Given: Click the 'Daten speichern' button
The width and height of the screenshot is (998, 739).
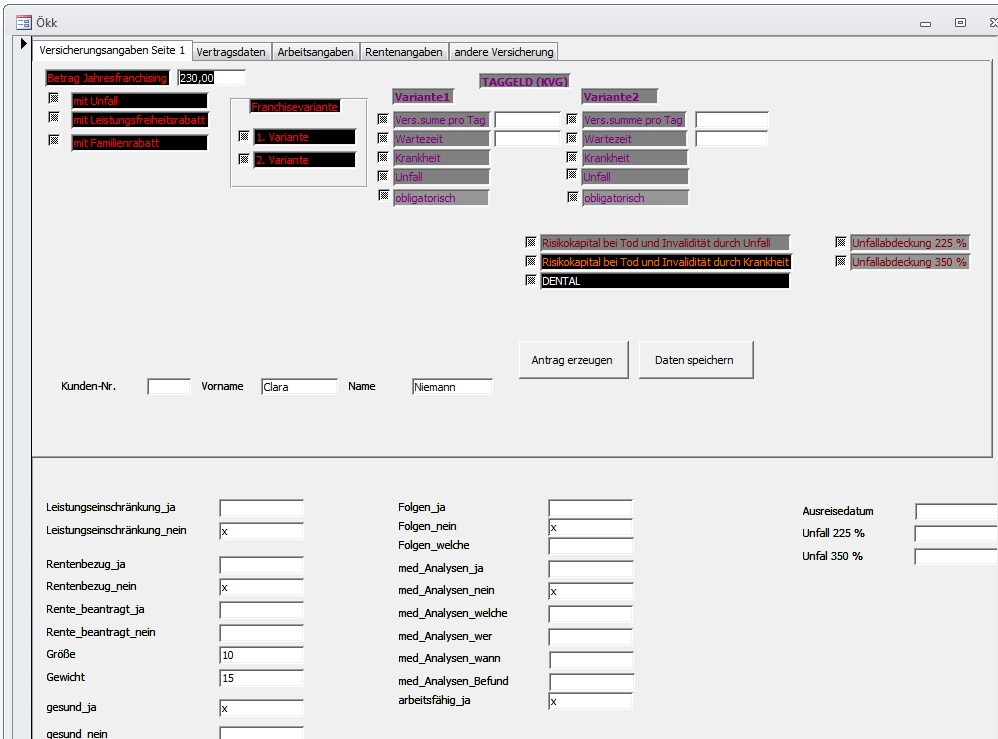Looking at the screenshot, I should point(695,360).
